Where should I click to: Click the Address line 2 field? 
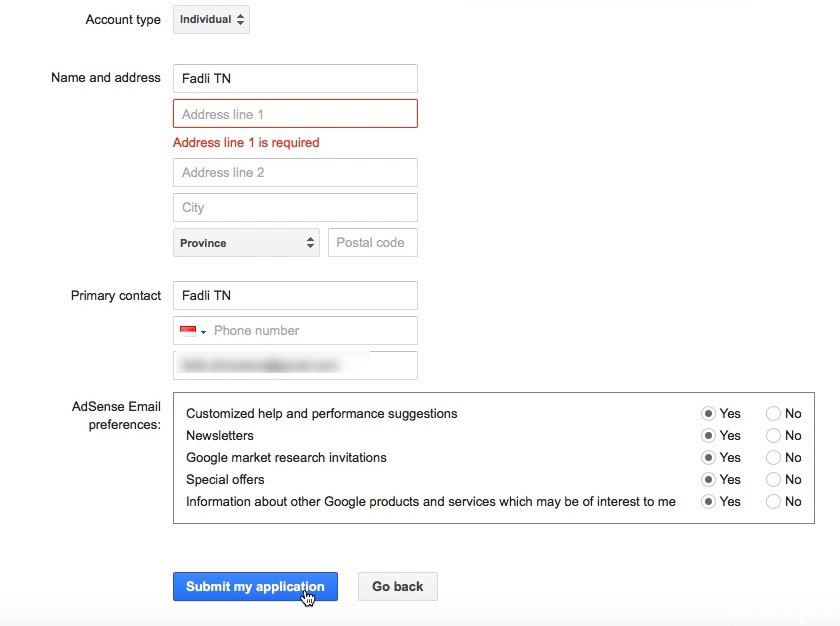pos(295,172)
